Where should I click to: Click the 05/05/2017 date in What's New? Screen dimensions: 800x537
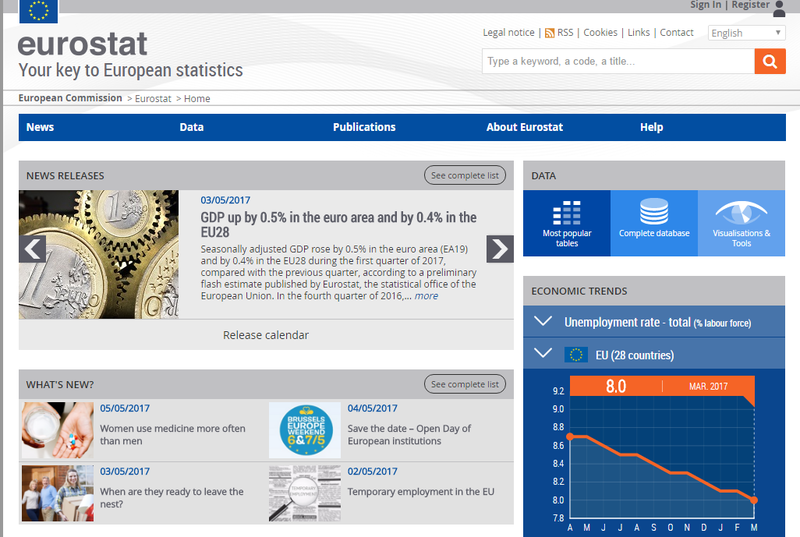[x=124, y=408]
